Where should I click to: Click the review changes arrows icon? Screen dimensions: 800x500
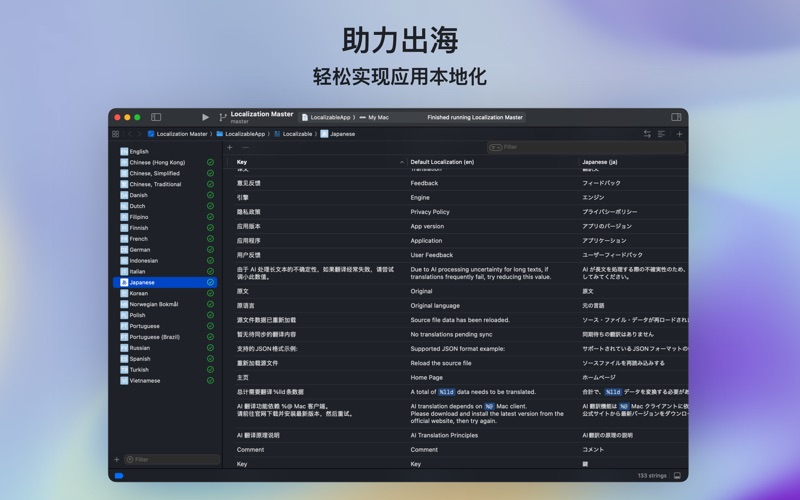pos(647,134)
